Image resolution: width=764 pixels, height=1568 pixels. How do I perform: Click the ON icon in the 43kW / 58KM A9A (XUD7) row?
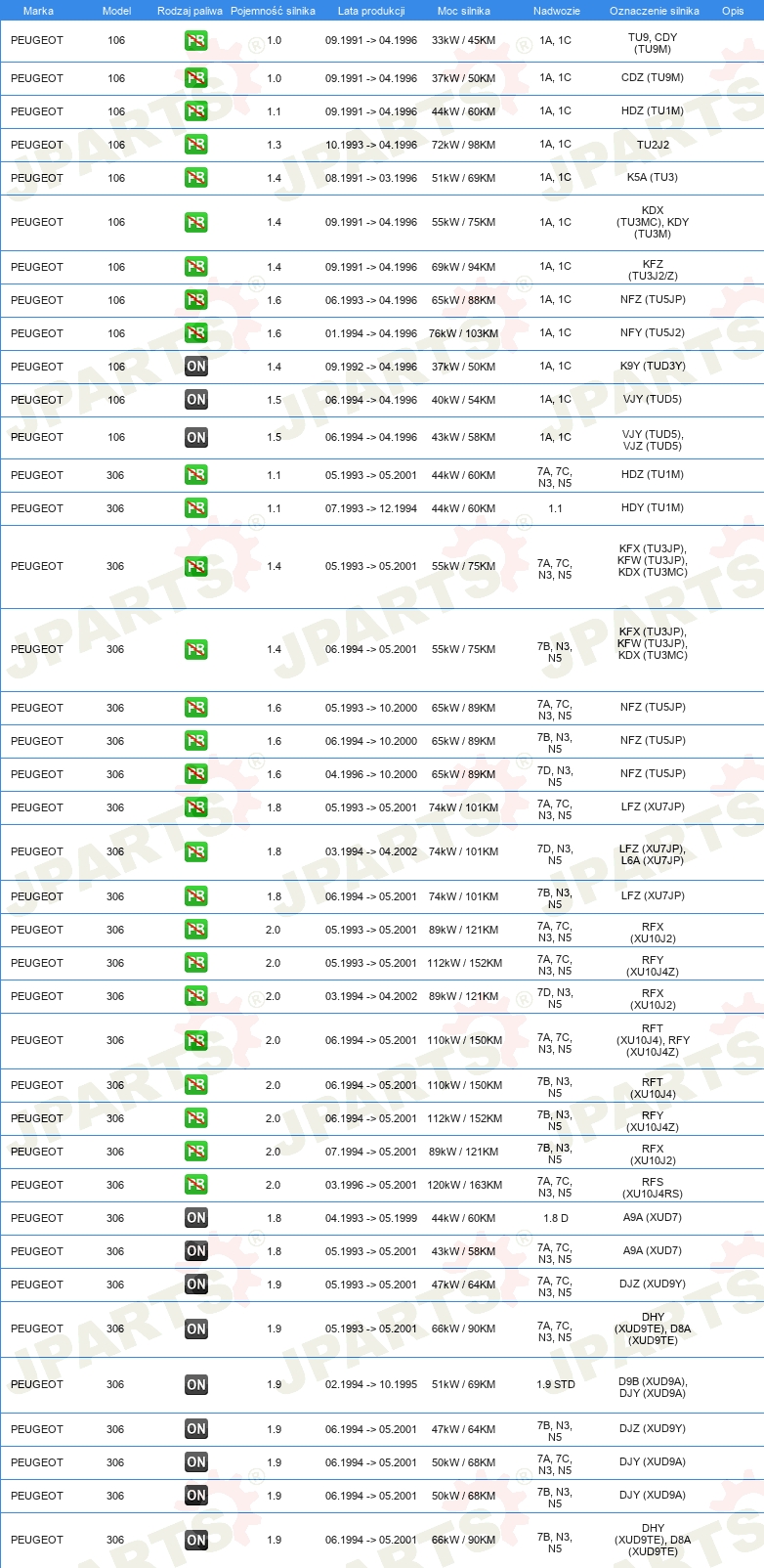196,1251
